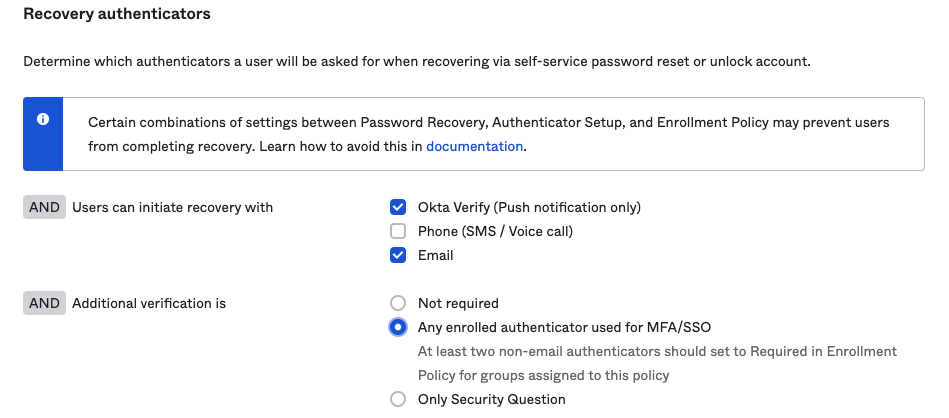Click the 'At least two non-email authenticators' hint
The height and width of the screenshot is (418, 949).
[657, 352]
